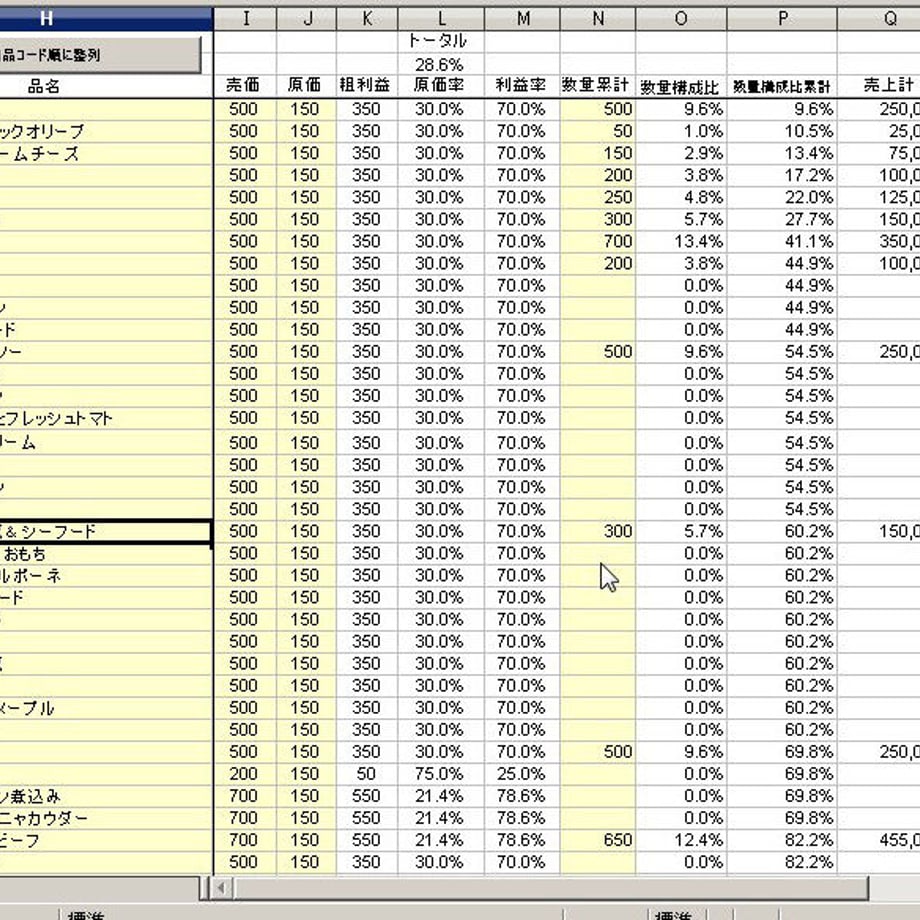Screen dimensions: 920x920
Task: Click the sales total cell starting 455,0
Action: coord(879,840)
